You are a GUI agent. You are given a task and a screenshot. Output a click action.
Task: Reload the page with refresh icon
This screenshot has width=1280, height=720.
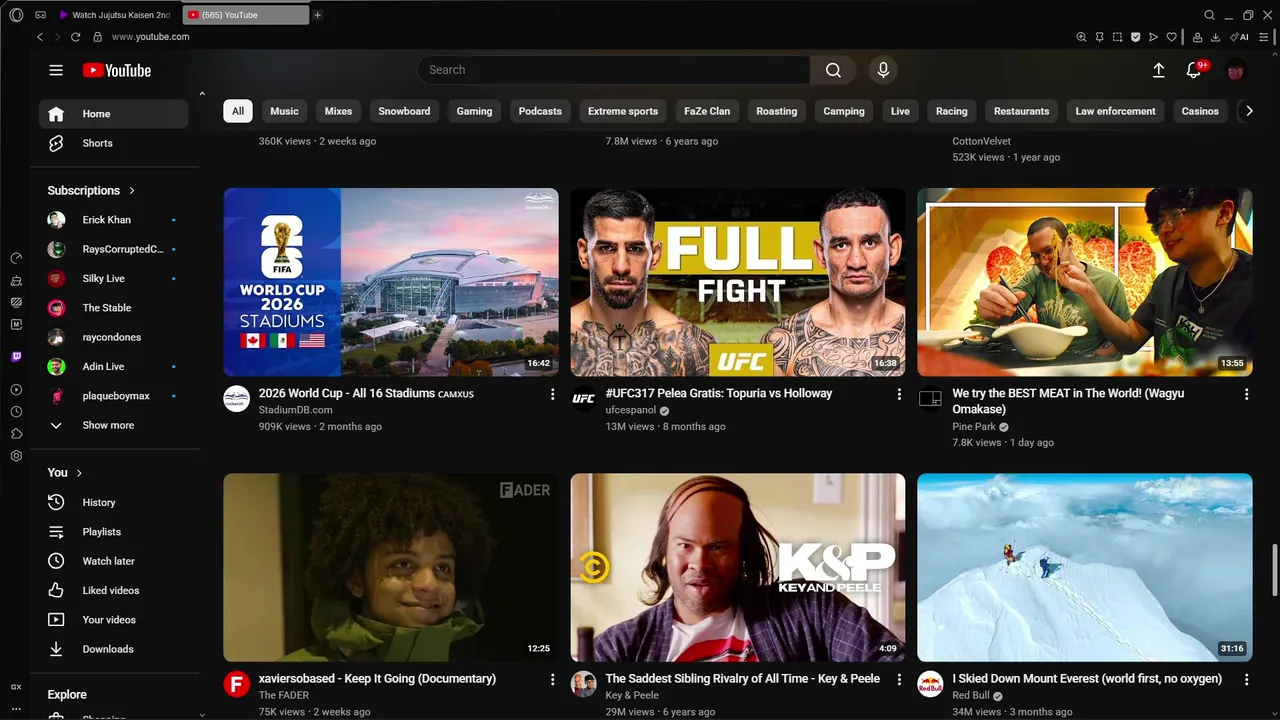[x=75, y=37]
